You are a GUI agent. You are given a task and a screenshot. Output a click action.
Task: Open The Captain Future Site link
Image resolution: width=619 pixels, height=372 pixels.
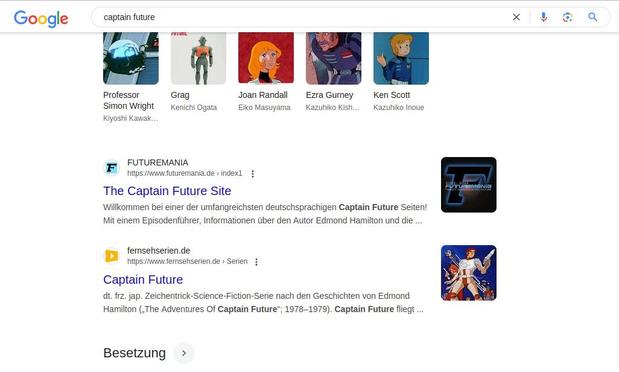167,191
